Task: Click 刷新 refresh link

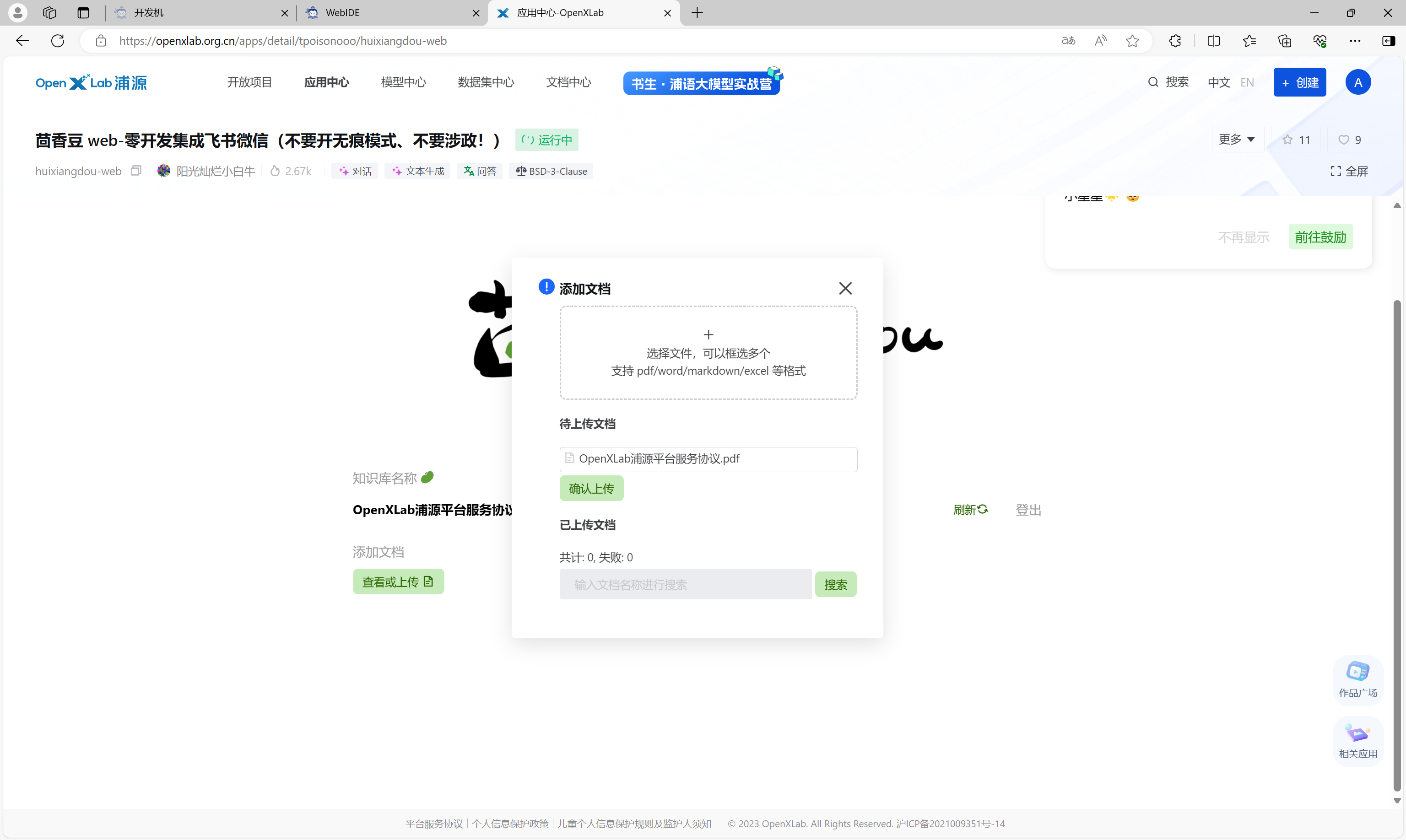Action: tap(971, 509)
